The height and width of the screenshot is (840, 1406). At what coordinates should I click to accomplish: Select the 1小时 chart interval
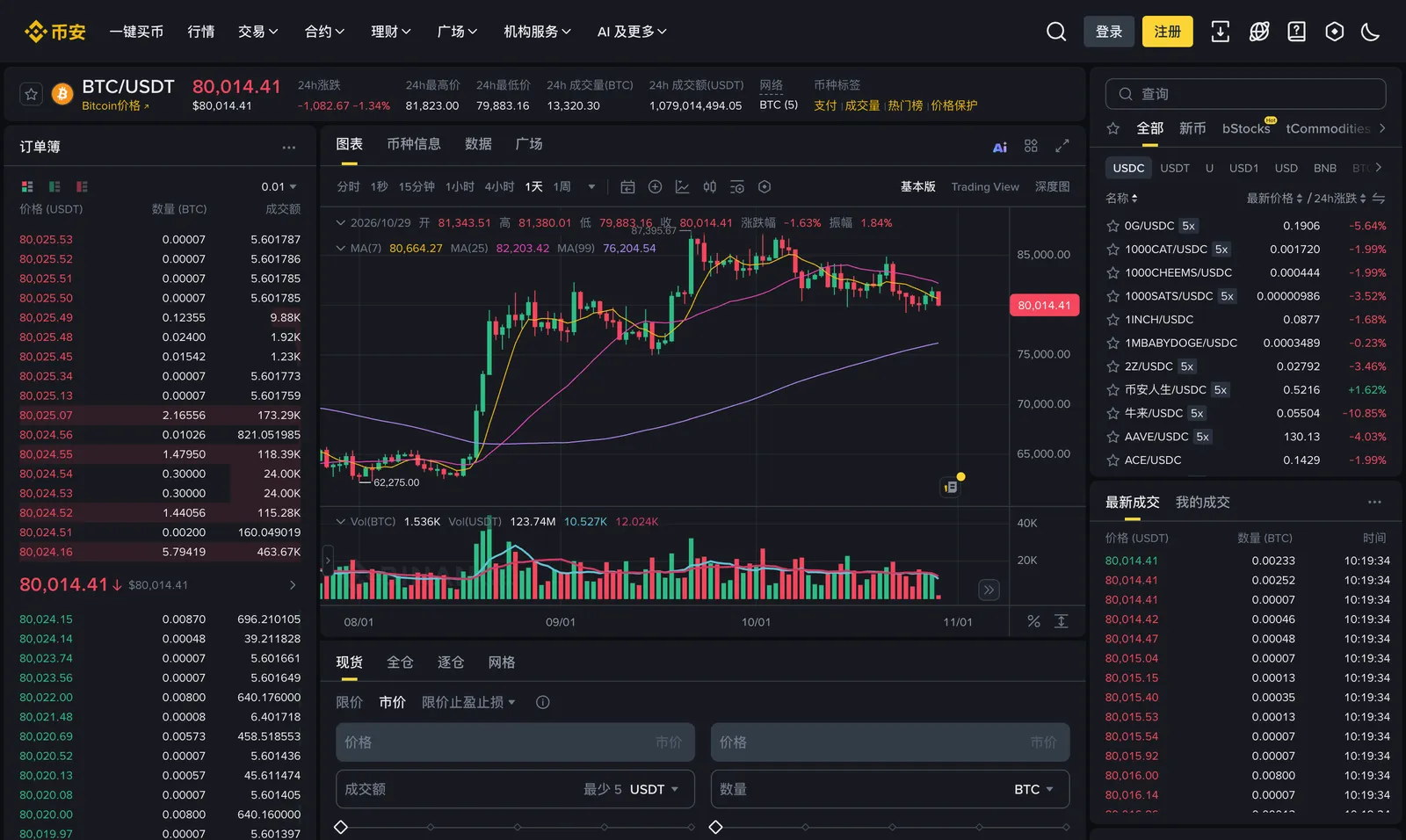tap(460, 186)
